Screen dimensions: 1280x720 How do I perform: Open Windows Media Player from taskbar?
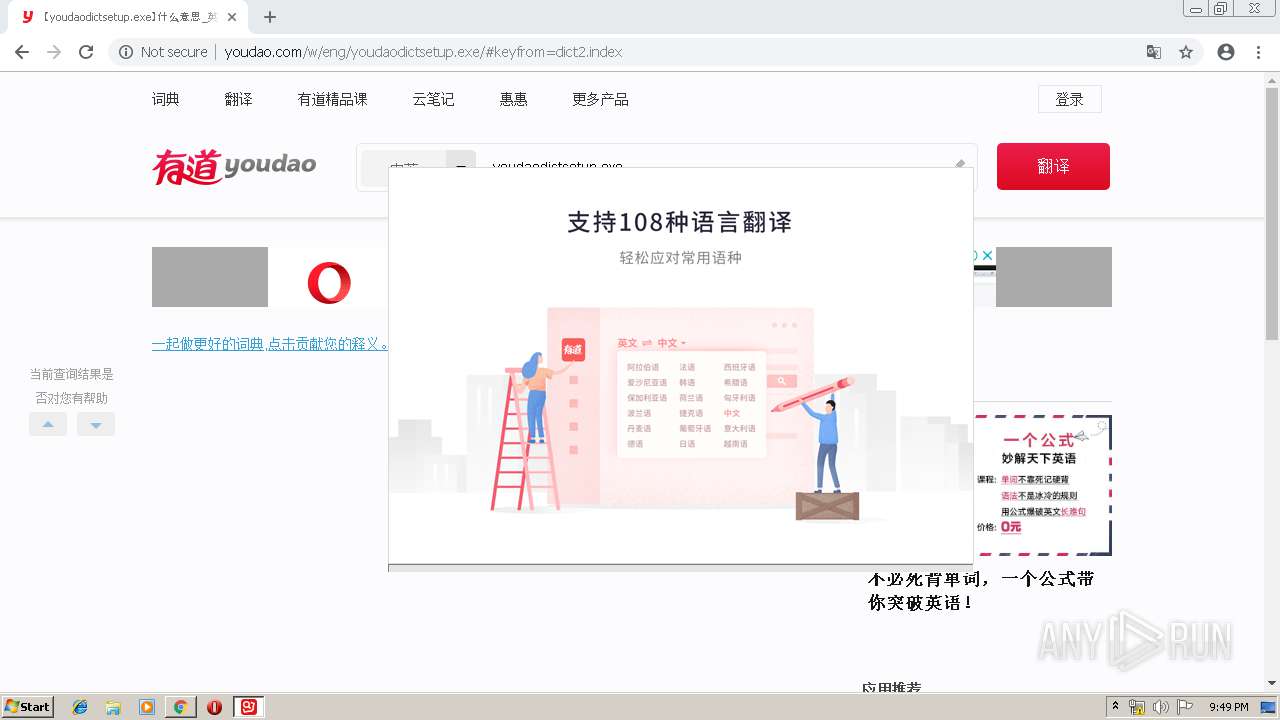click(147, 707)
